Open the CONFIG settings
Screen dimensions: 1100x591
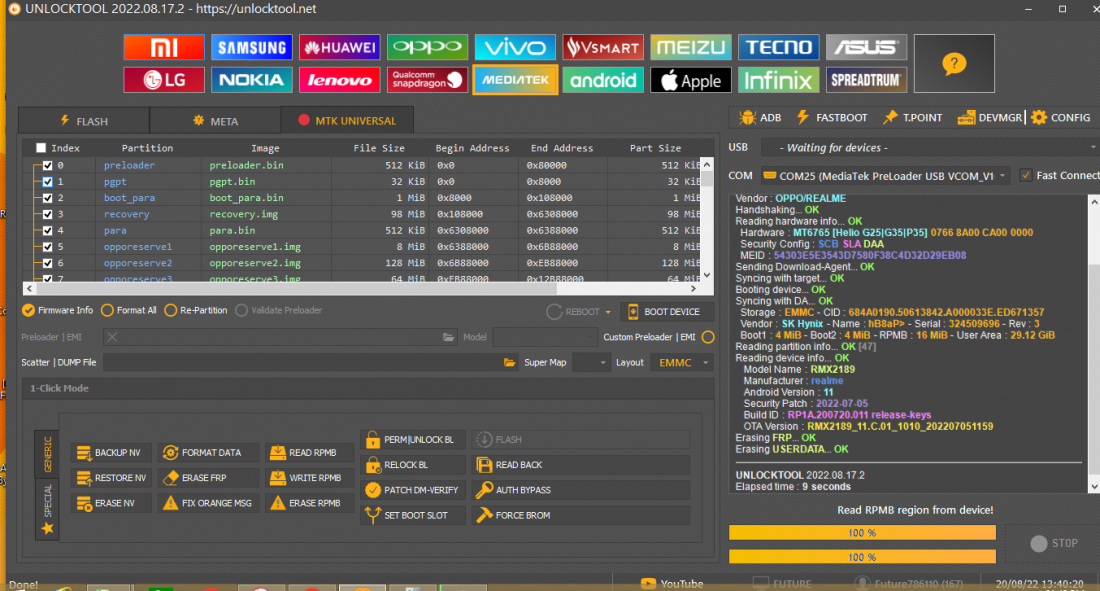(x=1061, y=117)
